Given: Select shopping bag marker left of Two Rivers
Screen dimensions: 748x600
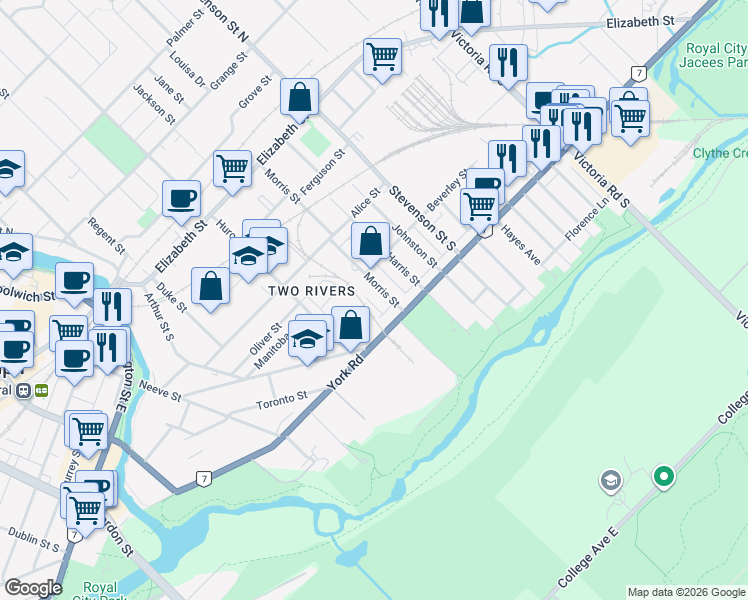Looking at the screenshot, I should 210,288.
